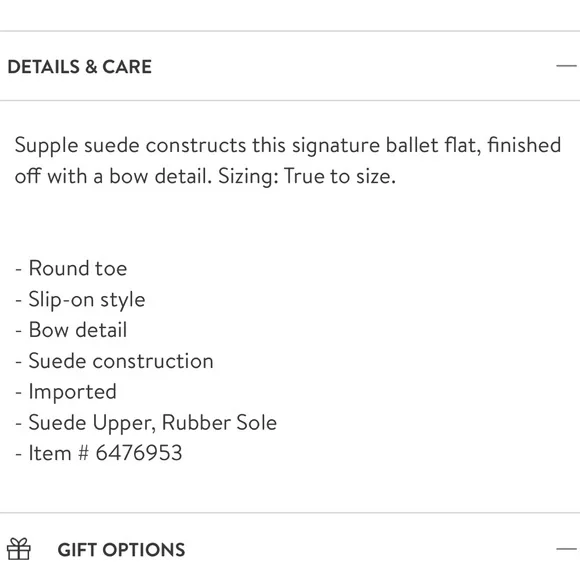Open the GIFT OPTIONS heading
Image resolution: width=580 pixels, height=580 pixels.
(121, 550)
